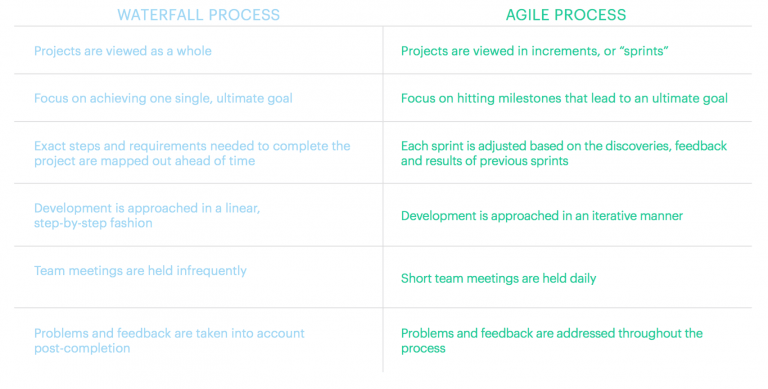Click 'project are mapped out ahead of time'
This screenshot has width=768, height=389.
click(144, 161)
